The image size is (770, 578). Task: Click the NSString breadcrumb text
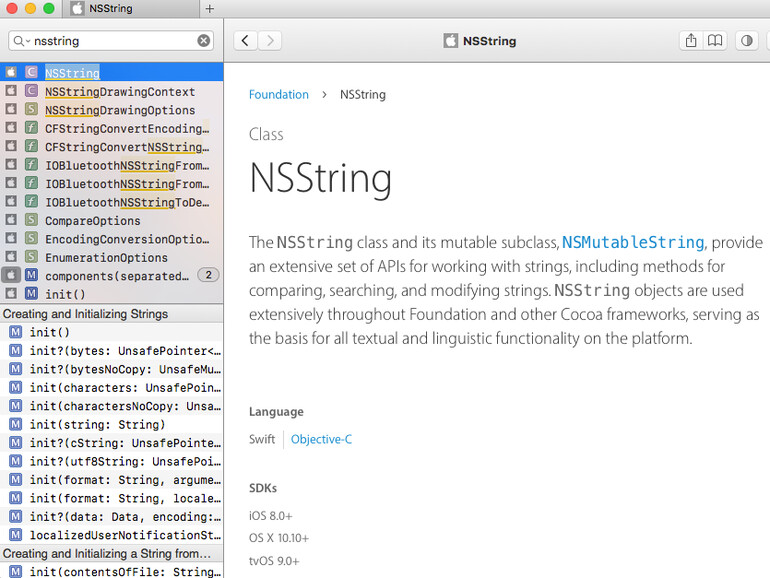(362, 94)
